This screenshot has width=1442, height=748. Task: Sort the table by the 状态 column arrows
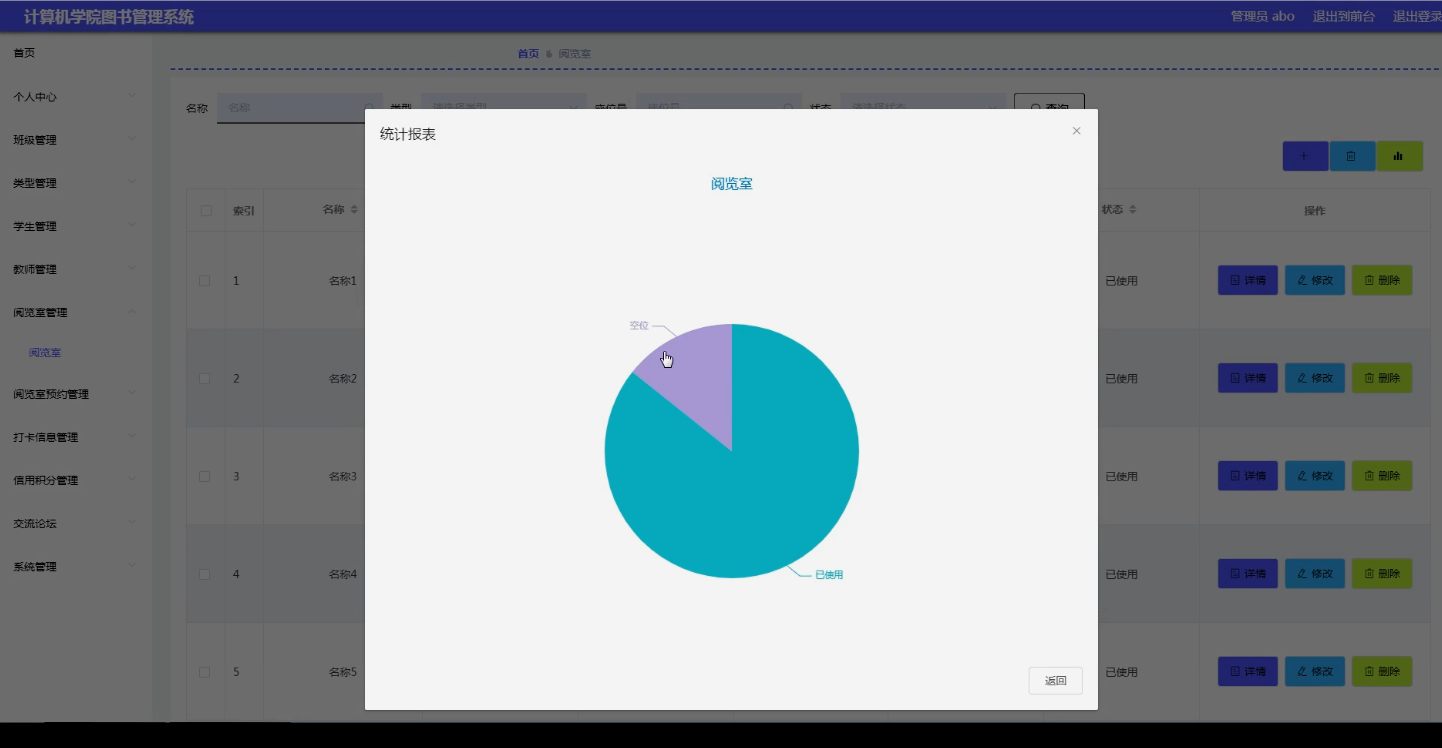(x=1133, y=210)
